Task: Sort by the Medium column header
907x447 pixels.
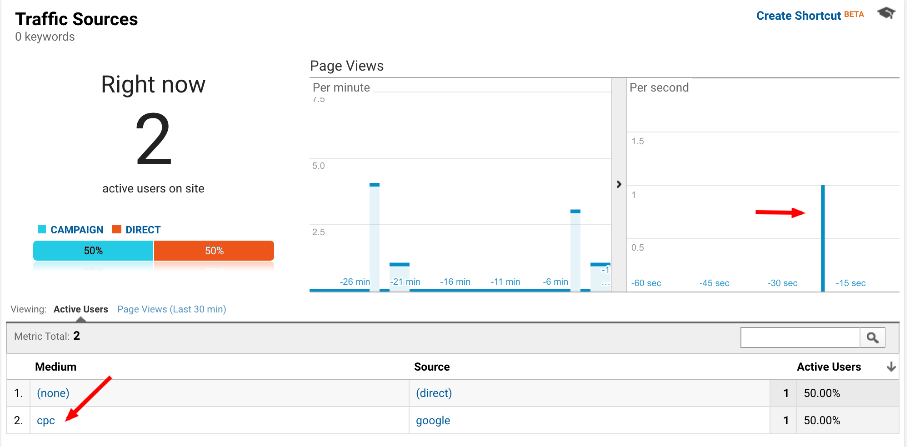Action: click(56, 367)
